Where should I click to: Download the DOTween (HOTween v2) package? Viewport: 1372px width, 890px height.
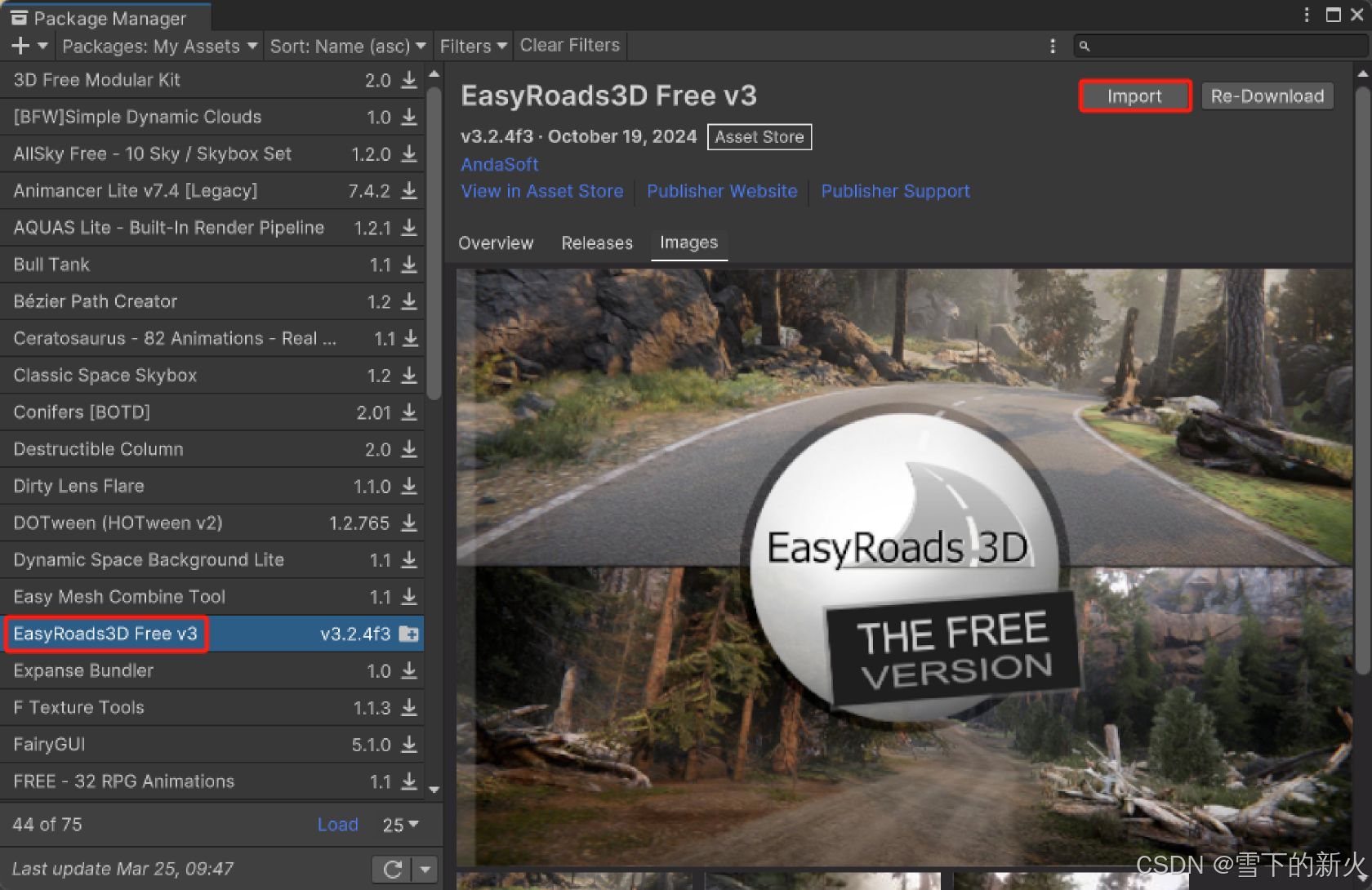click(408, 523)
